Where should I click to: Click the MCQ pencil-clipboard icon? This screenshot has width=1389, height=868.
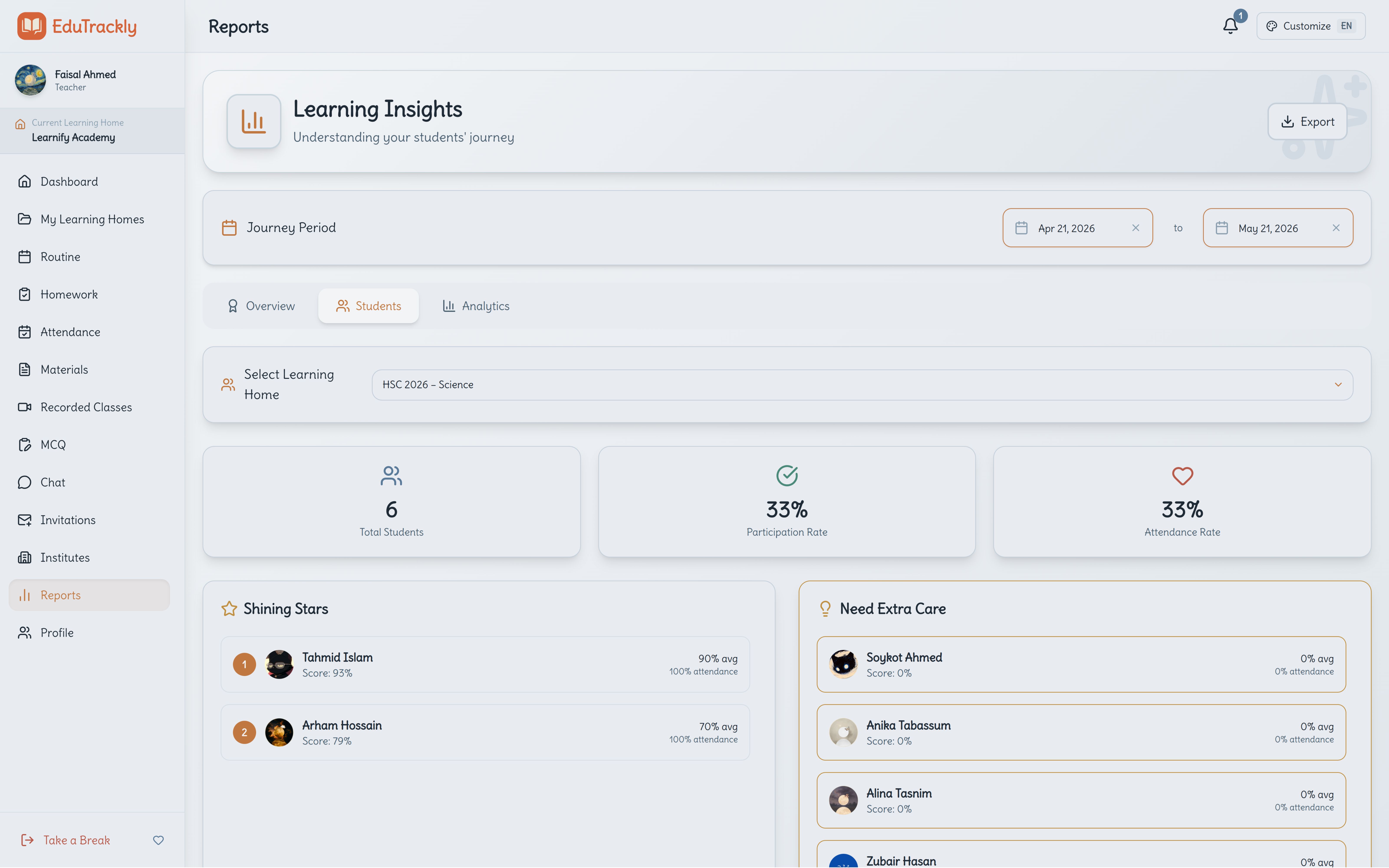(25, 445)
